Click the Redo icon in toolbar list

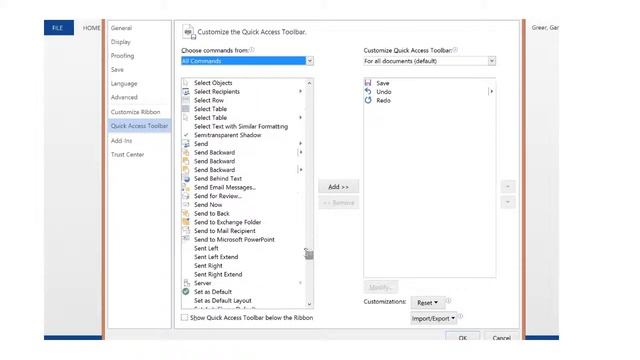[x=368, y=100]
